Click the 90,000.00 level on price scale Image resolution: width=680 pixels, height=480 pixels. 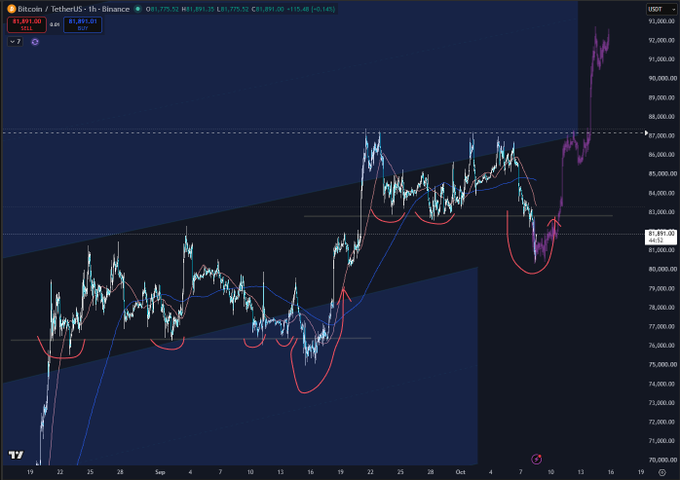[662, 78]
